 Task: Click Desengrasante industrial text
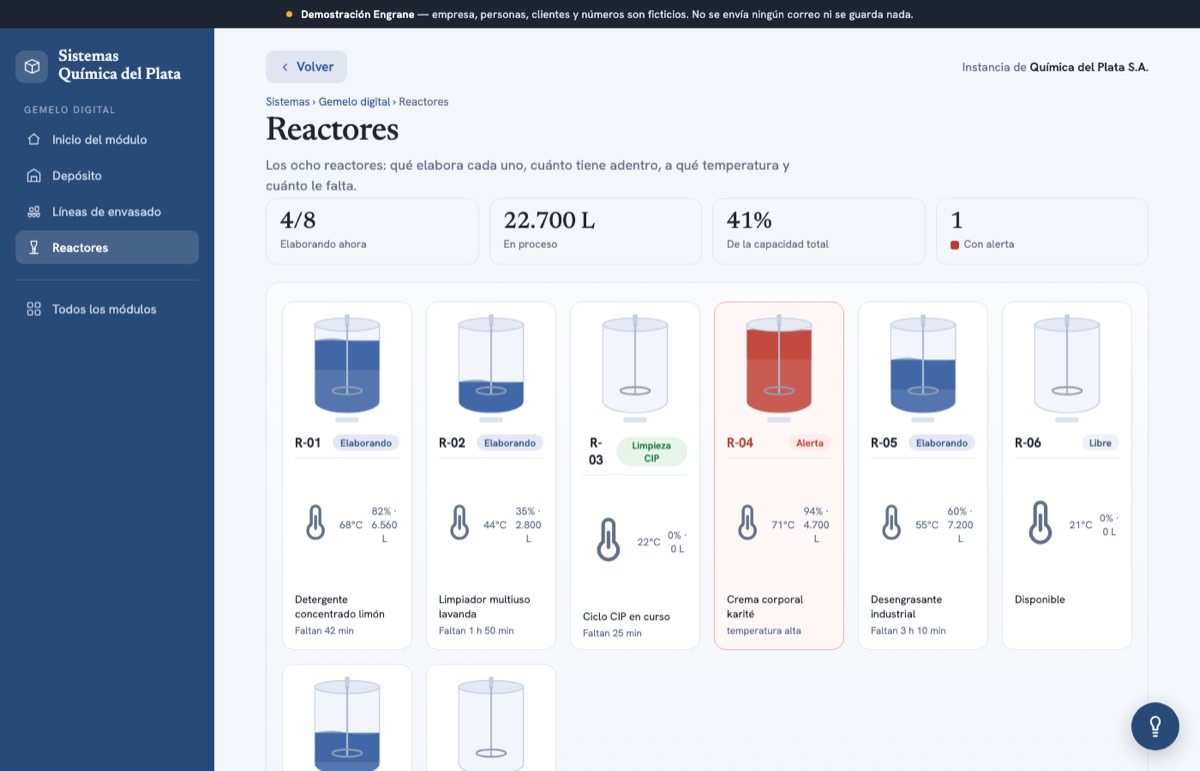click(907, 607)
